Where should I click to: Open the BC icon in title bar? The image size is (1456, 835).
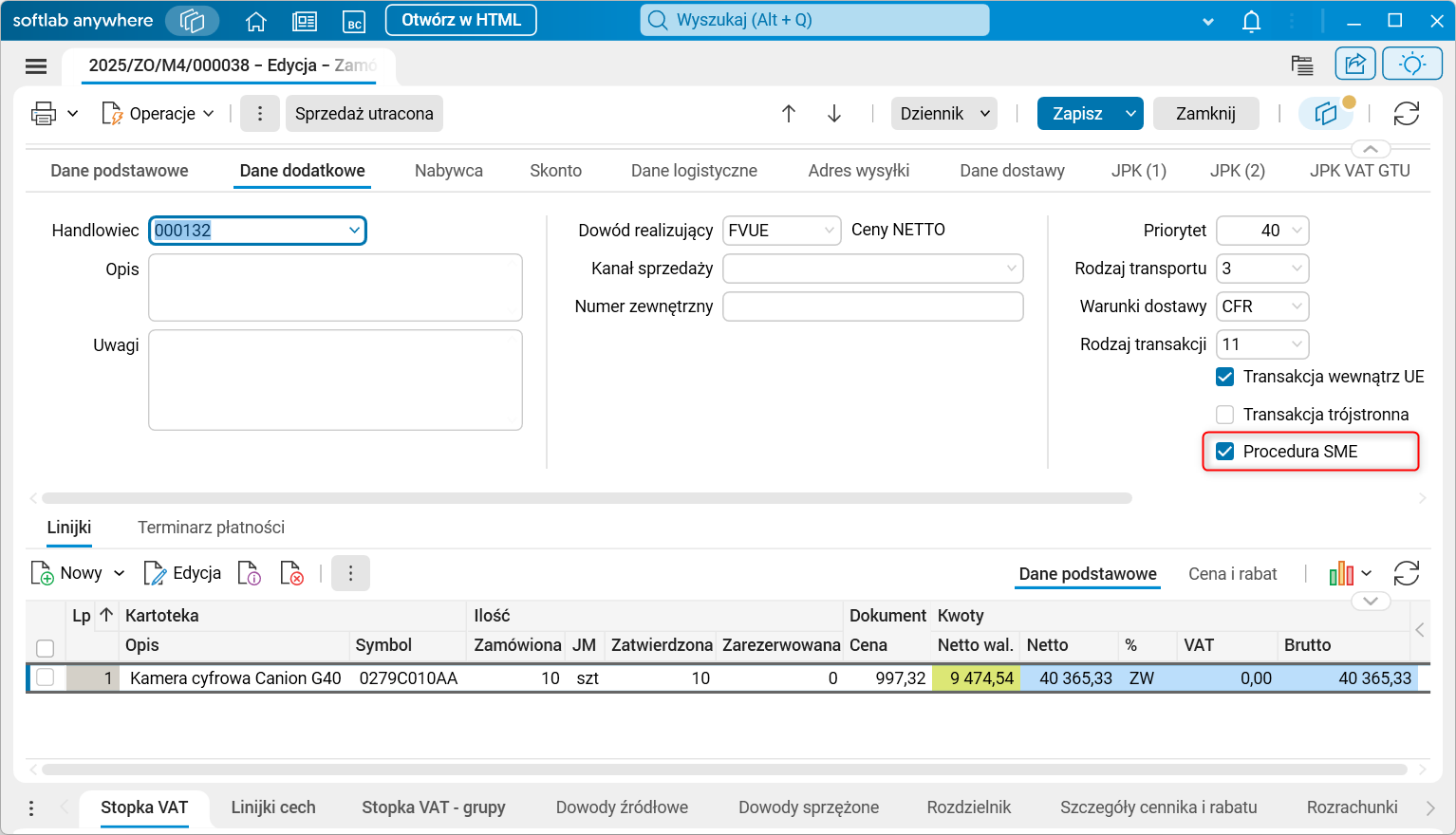pyautogui.click(x=354, y=21)
